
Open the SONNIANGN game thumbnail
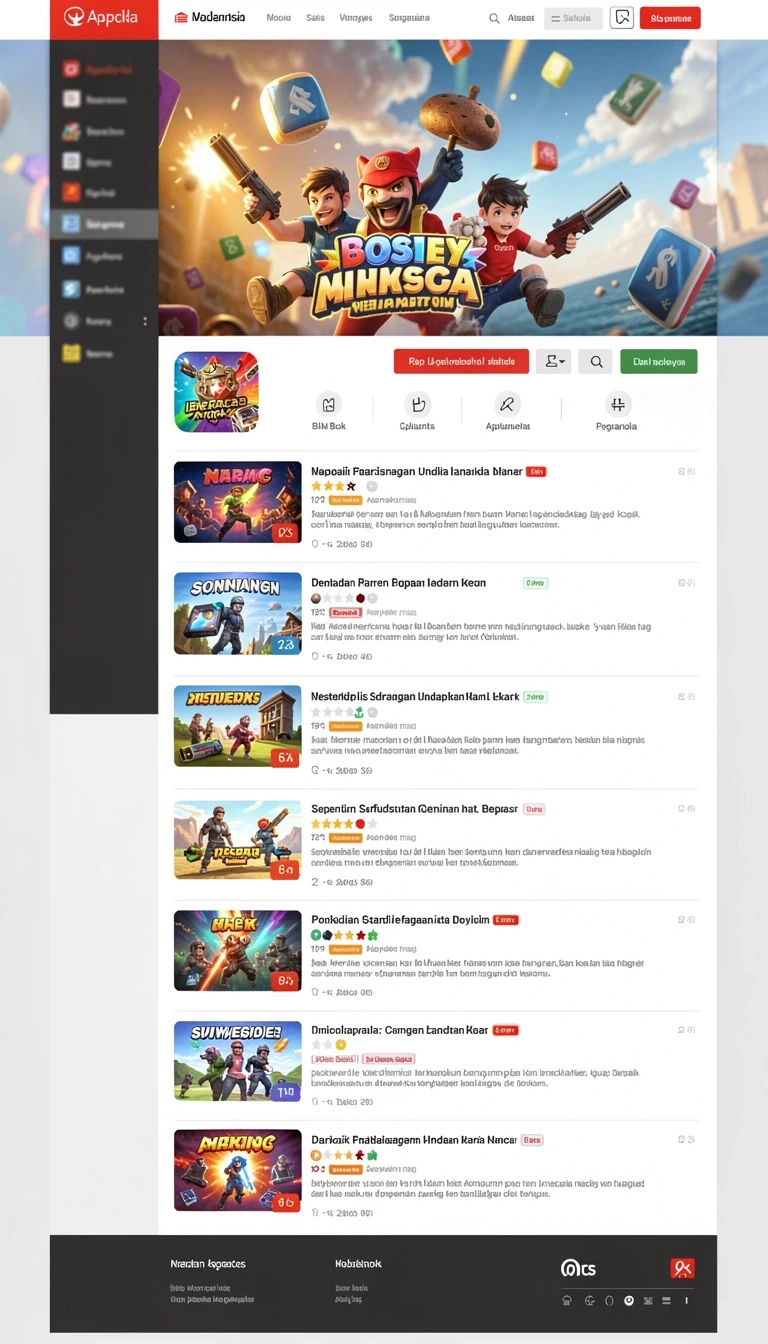[238, 614]
